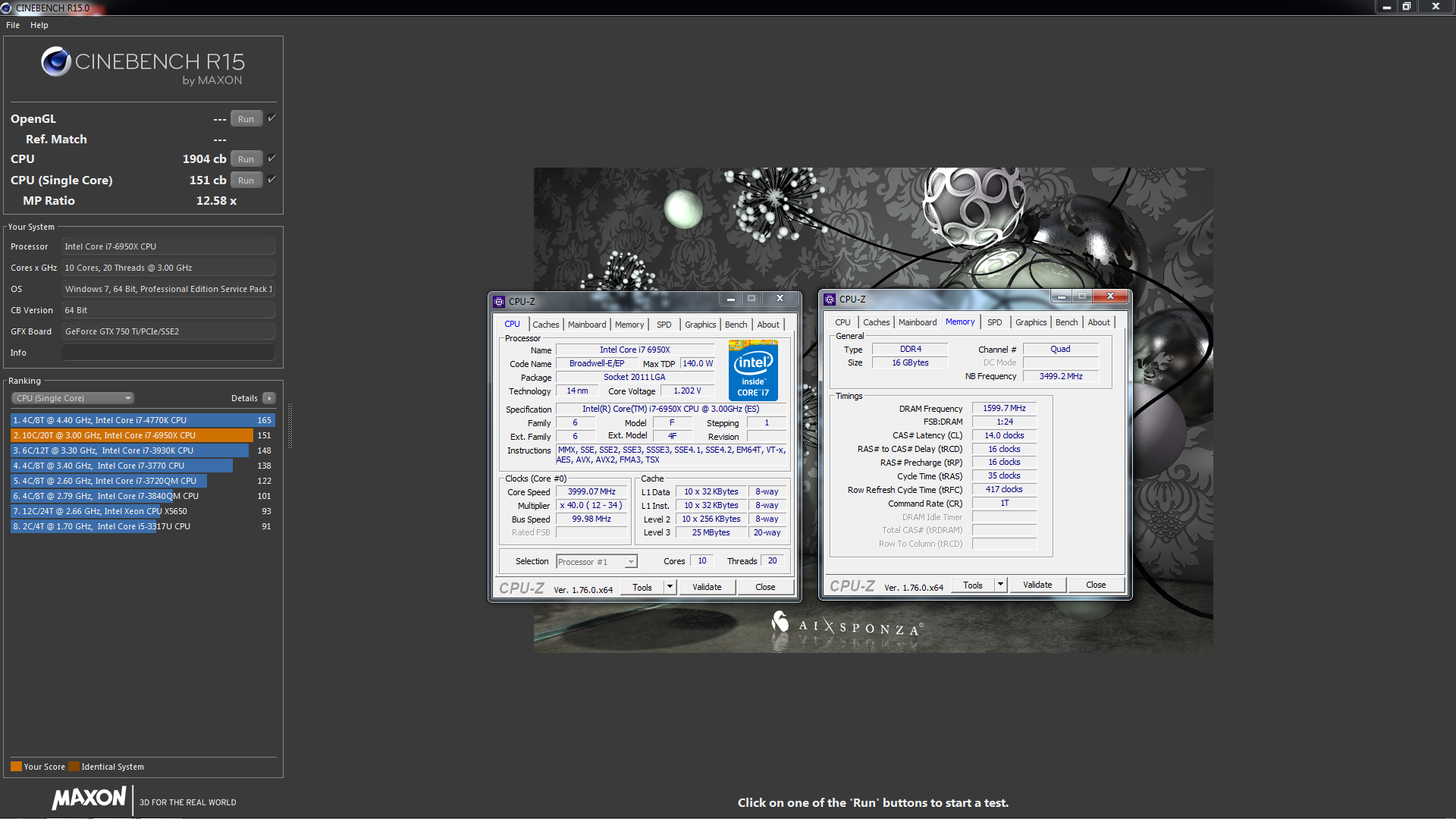Image resolution: width=1456 pixels, height=819 pixels.
Task: Switch to the SPD tab in CPU-Z
Action: [664, 325]
